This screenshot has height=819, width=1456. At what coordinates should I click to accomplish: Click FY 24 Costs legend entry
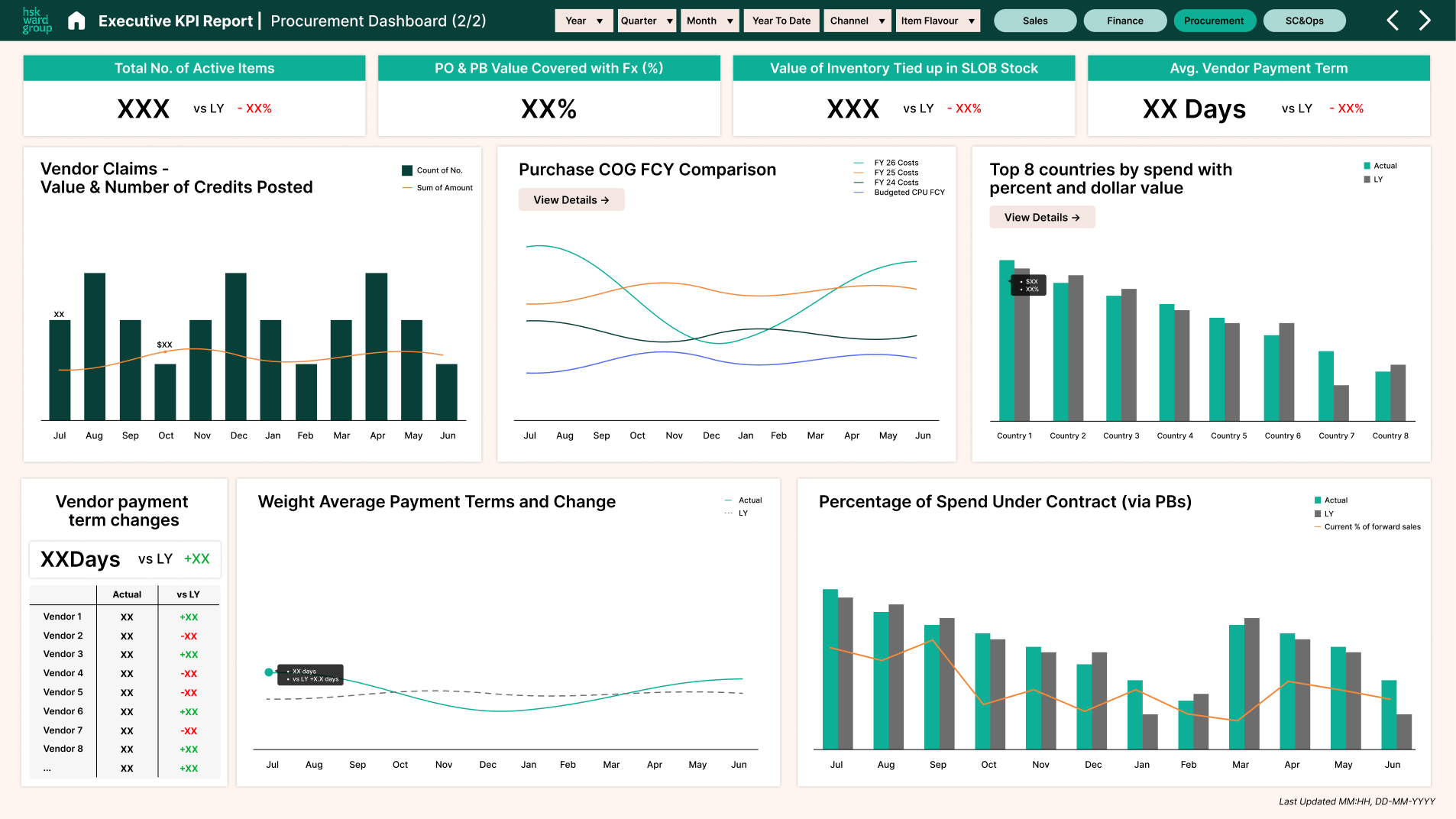(886, 183)
